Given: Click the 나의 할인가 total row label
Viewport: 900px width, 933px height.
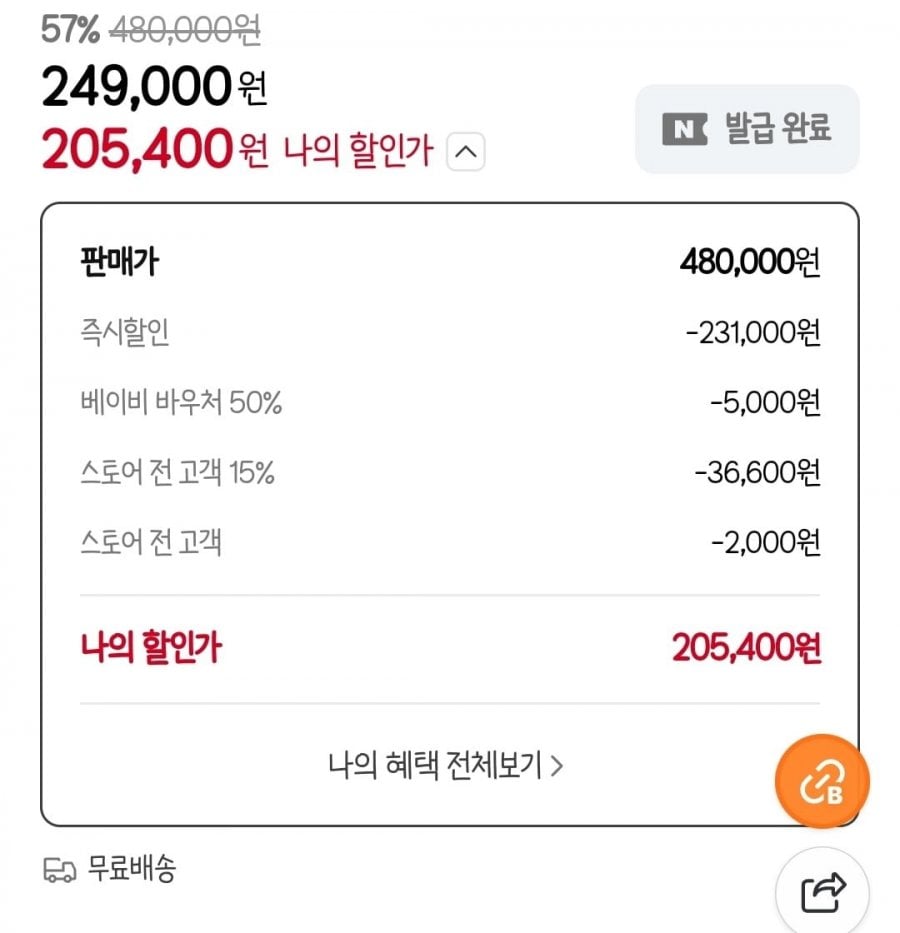Looking at the screenshot, I should [150, 649].
